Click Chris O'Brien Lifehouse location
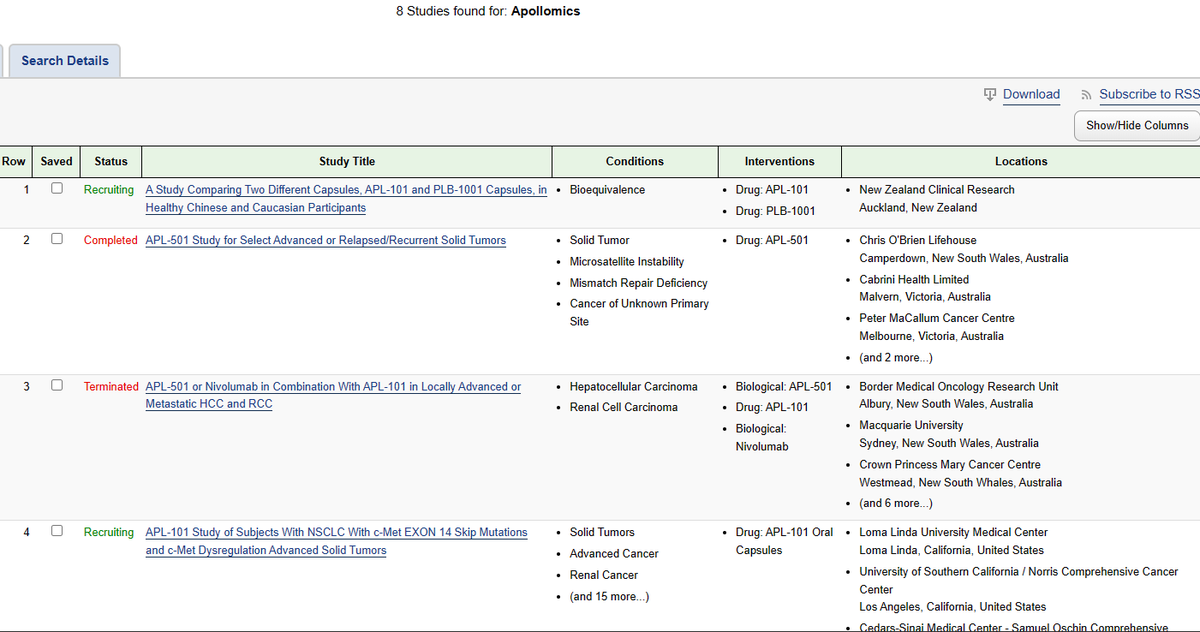The width and height of the screenshot is (1200, 632). pos(918,240)
